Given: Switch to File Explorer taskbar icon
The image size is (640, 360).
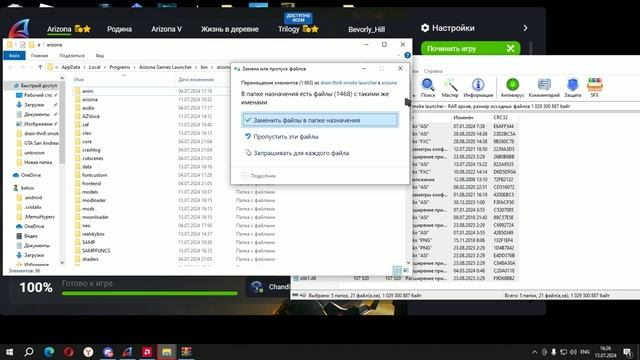Looking at the screenshot, I should click(167, 351).
